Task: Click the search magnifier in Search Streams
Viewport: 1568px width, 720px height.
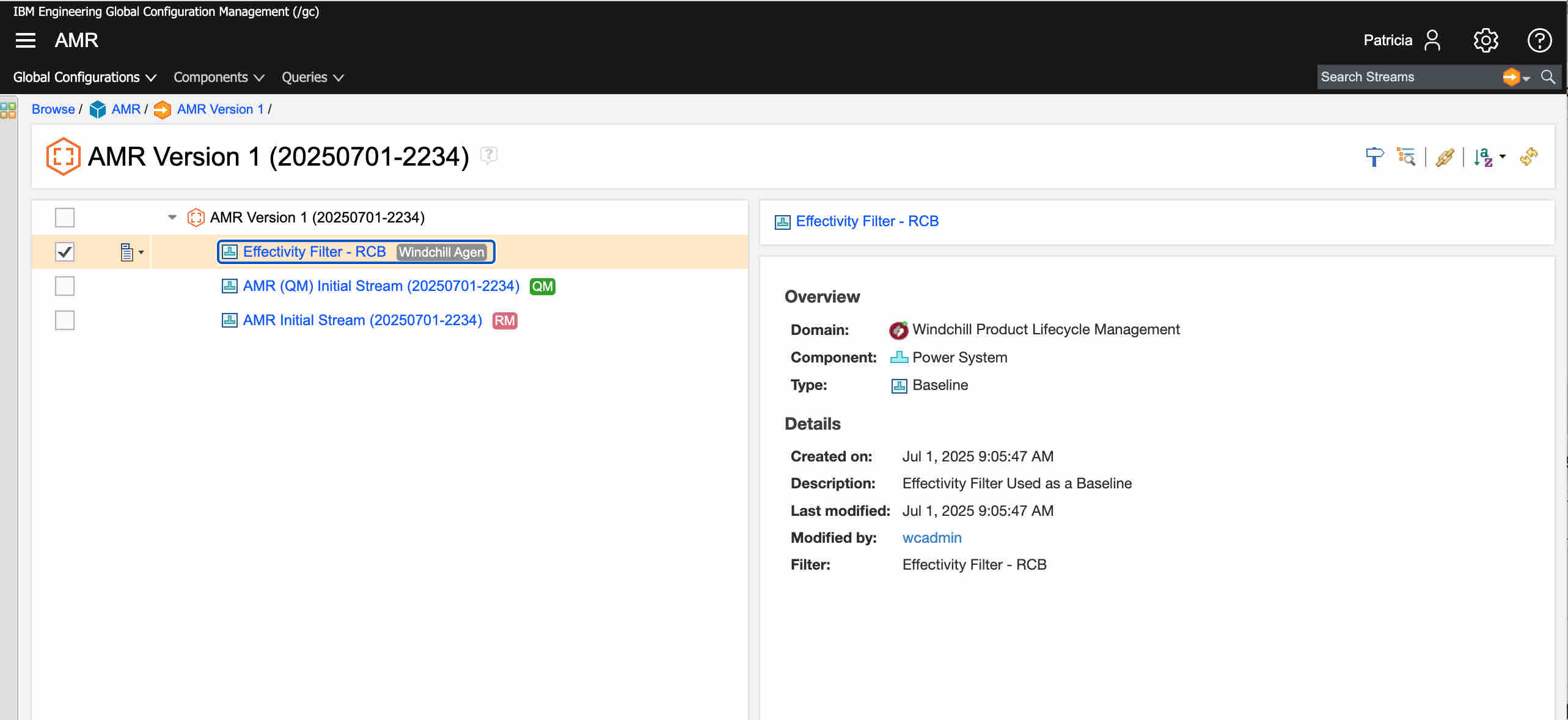Action: pyautogui.click(x=1548, y=77)
